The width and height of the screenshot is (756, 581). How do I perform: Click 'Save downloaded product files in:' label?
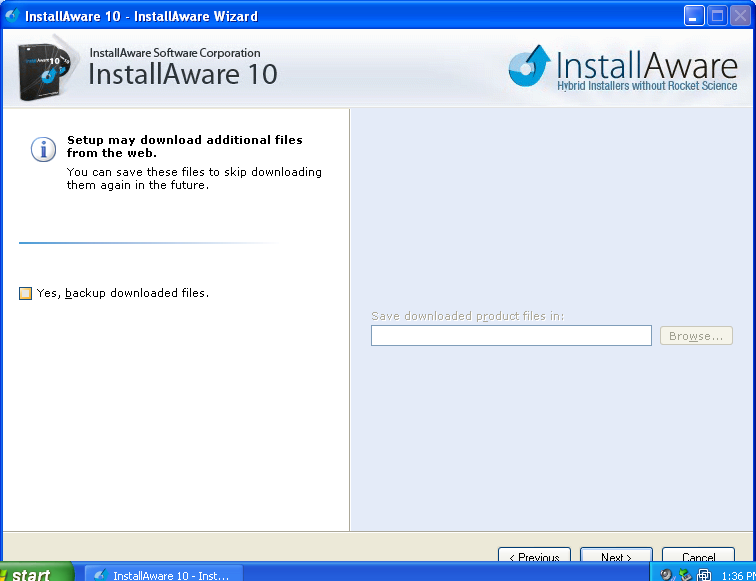[x=467, y=316]
